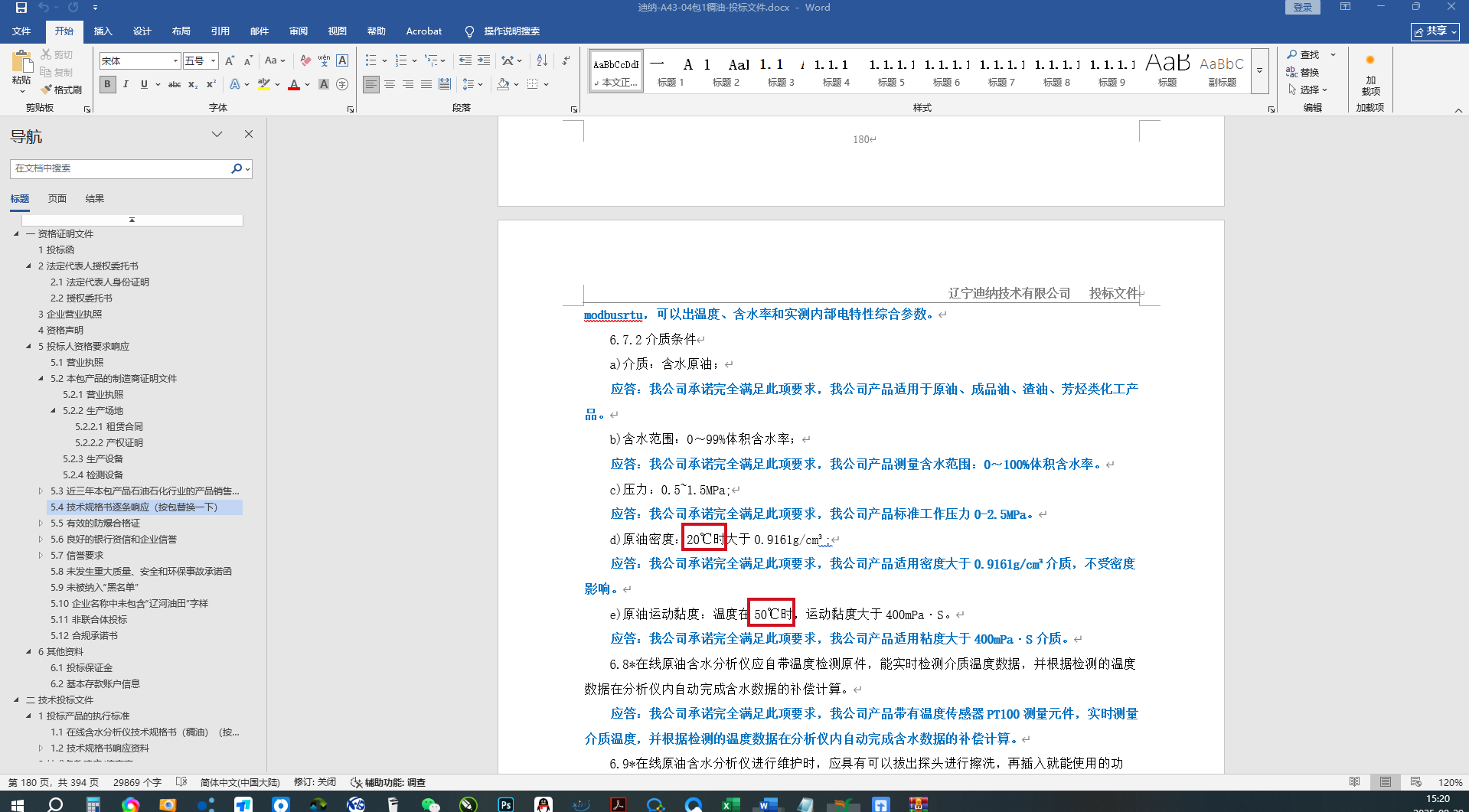Open the font size combo box 五号
The image size is (1469, 812).
(201, 60)
